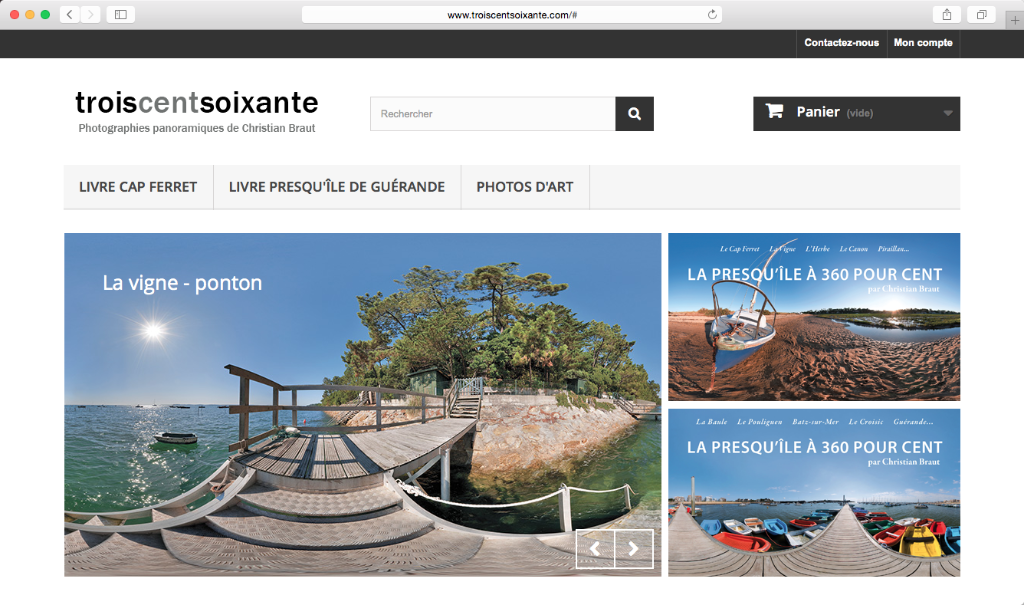Open the Cap Ferret book banner with sailboat

[x=813, y=316]
